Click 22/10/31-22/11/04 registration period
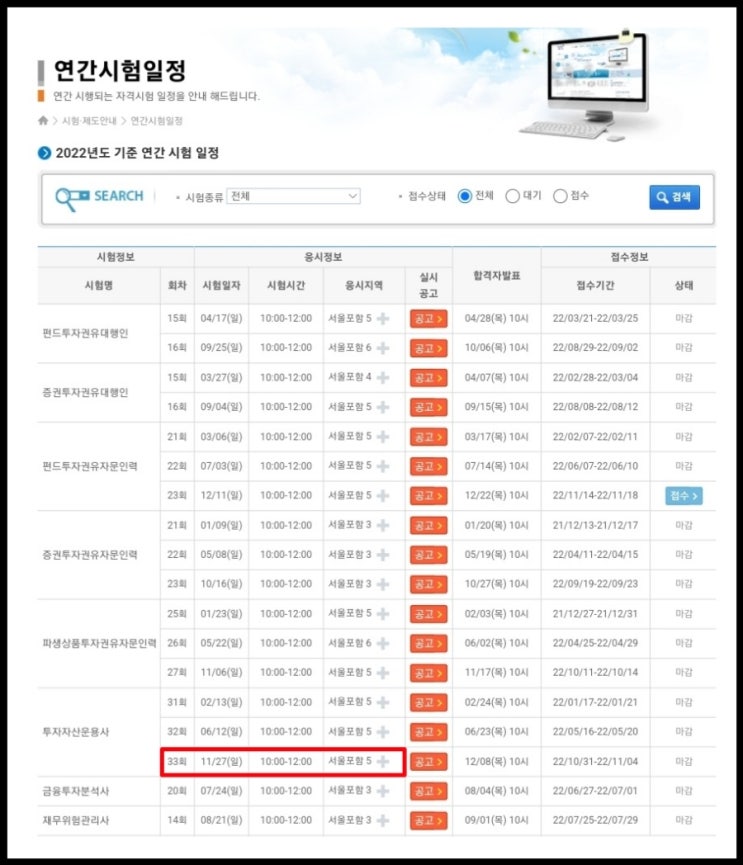This screenshot has width=743, height=865. coord(595,762)
